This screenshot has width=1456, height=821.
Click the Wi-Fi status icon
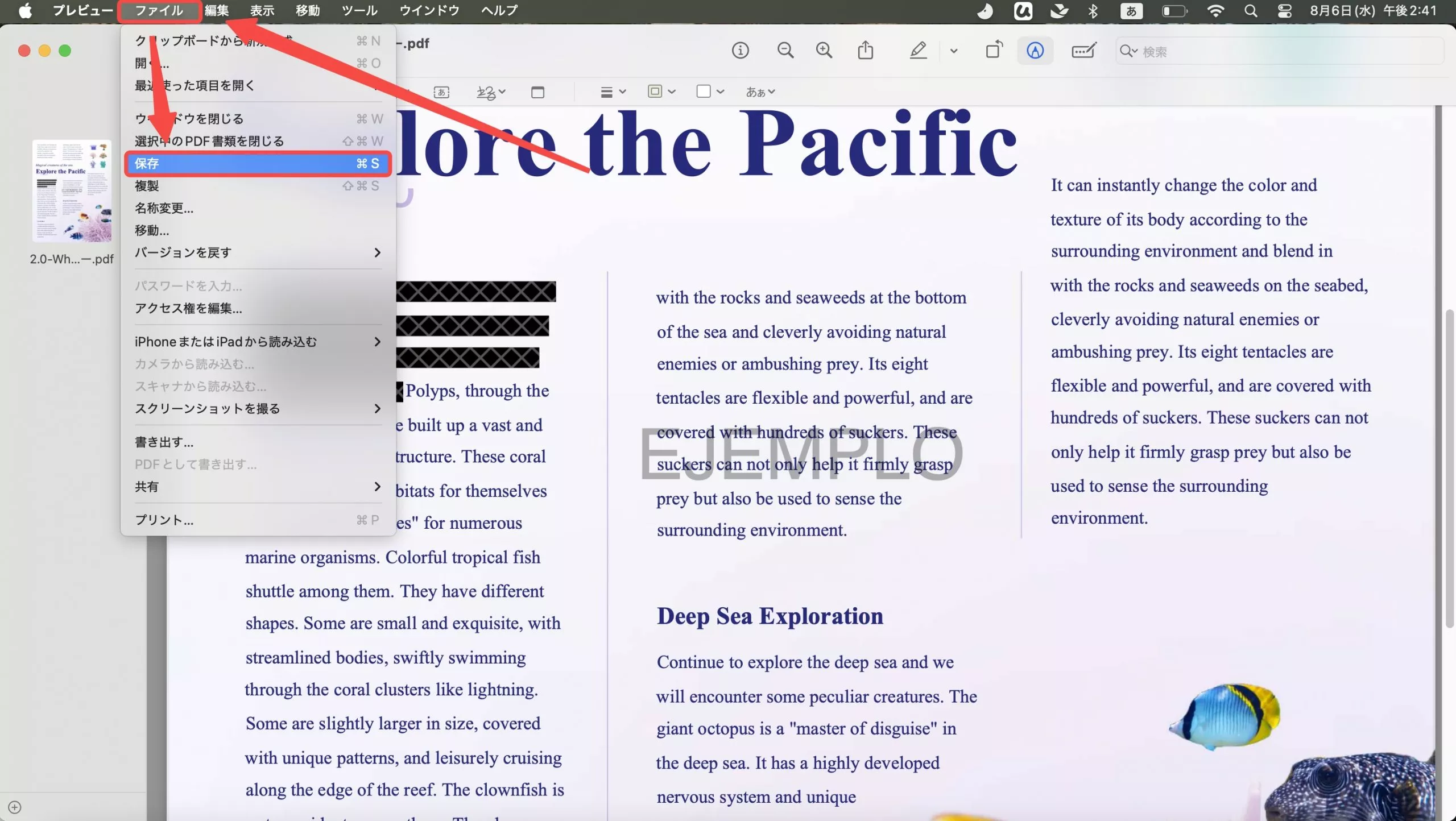(x=1215, y=11)
